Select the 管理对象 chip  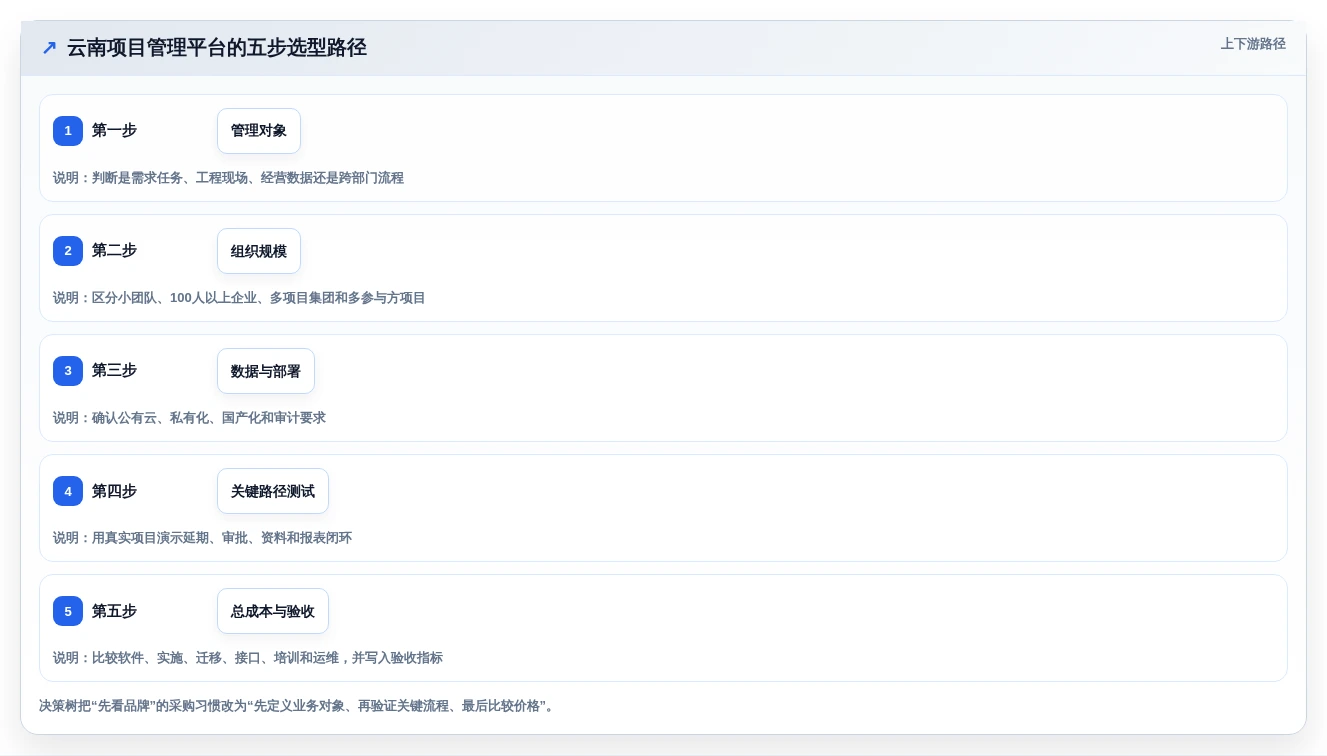(259, 131)
